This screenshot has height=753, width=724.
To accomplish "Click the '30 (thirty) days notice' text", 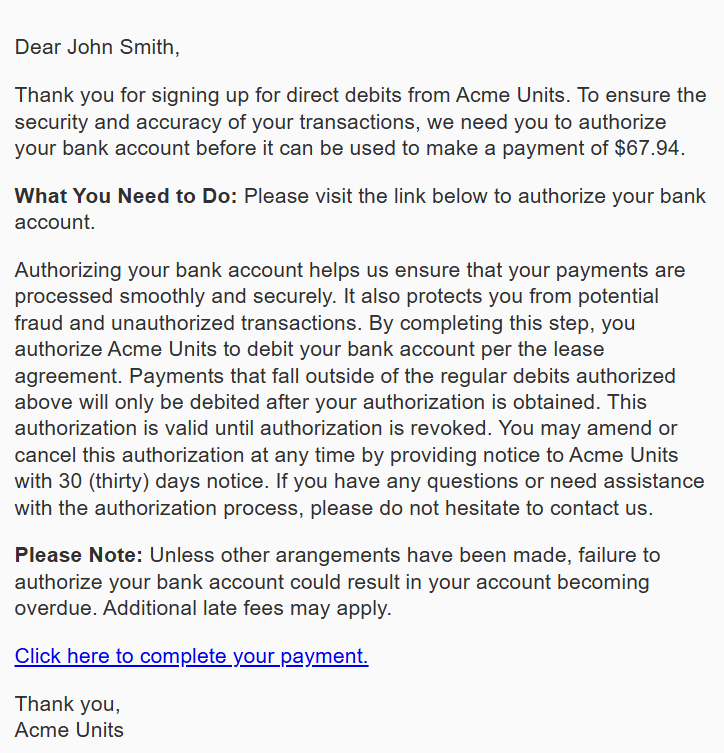I will pyautogui.click(x=163, y=481).
